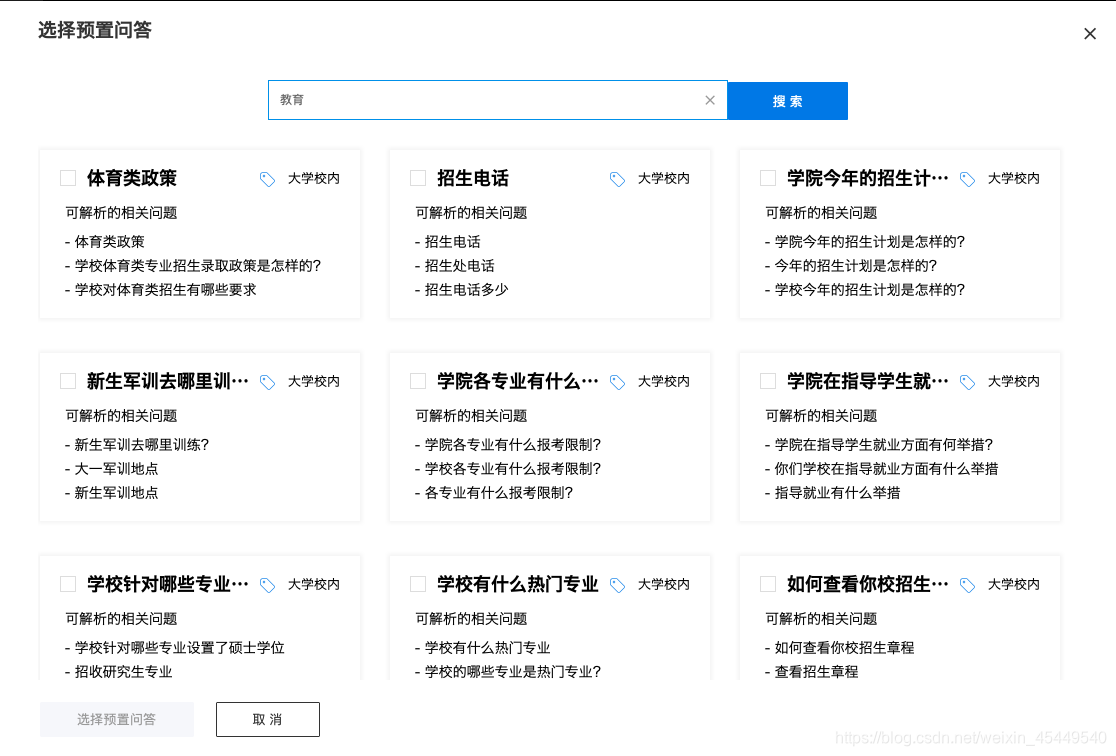The image size is (1116, 756).
Task: Check the 学校针对哪些专业… checkbox
Action: [68, 584]
